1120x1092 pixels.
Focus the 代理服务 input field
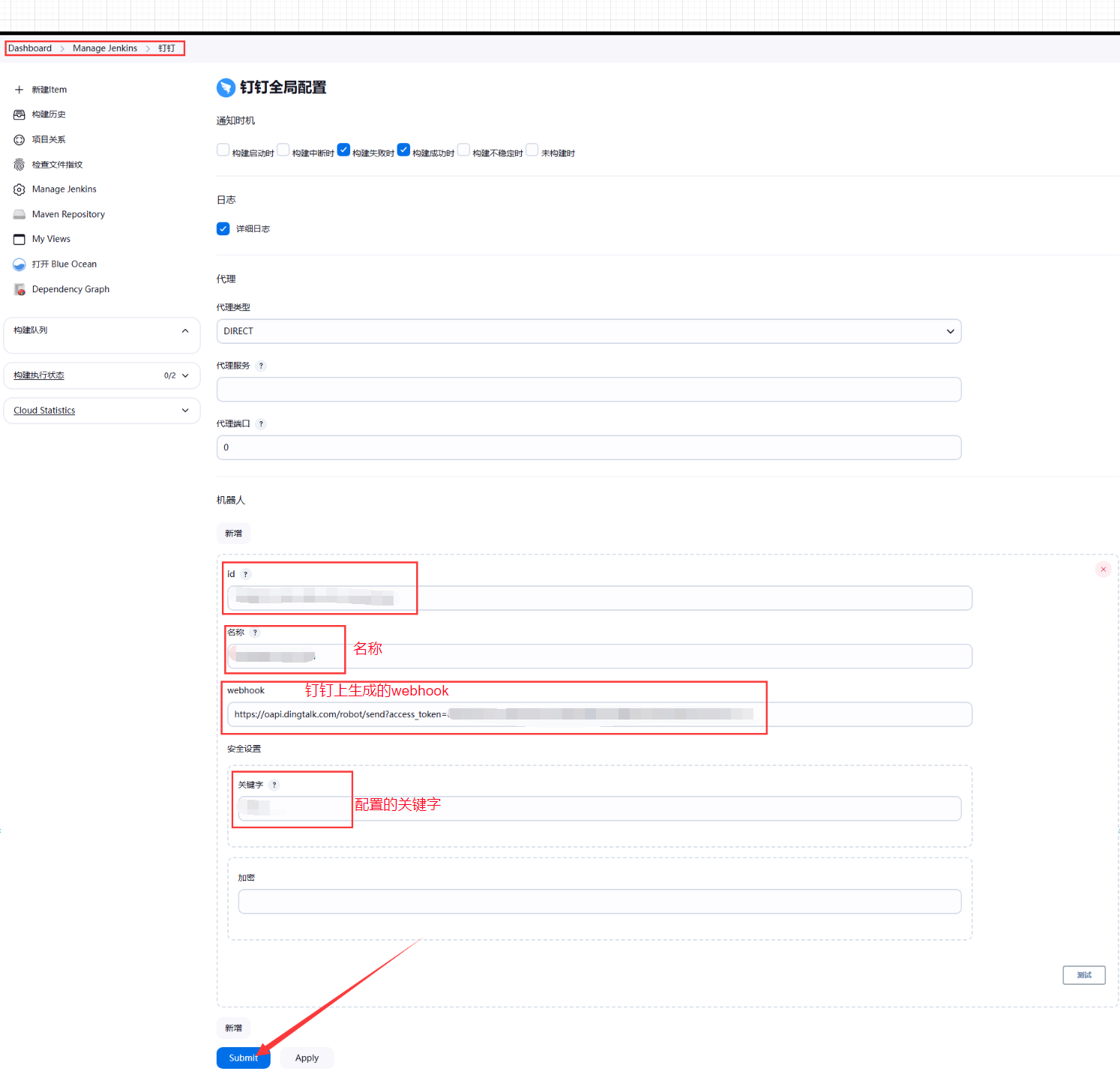588,390
